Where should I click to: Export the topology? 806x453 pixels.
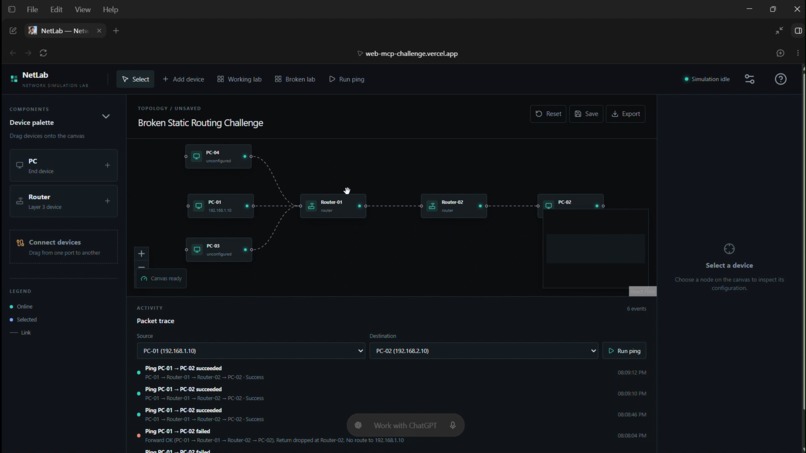pyautogui.click(x=626, y=114)
